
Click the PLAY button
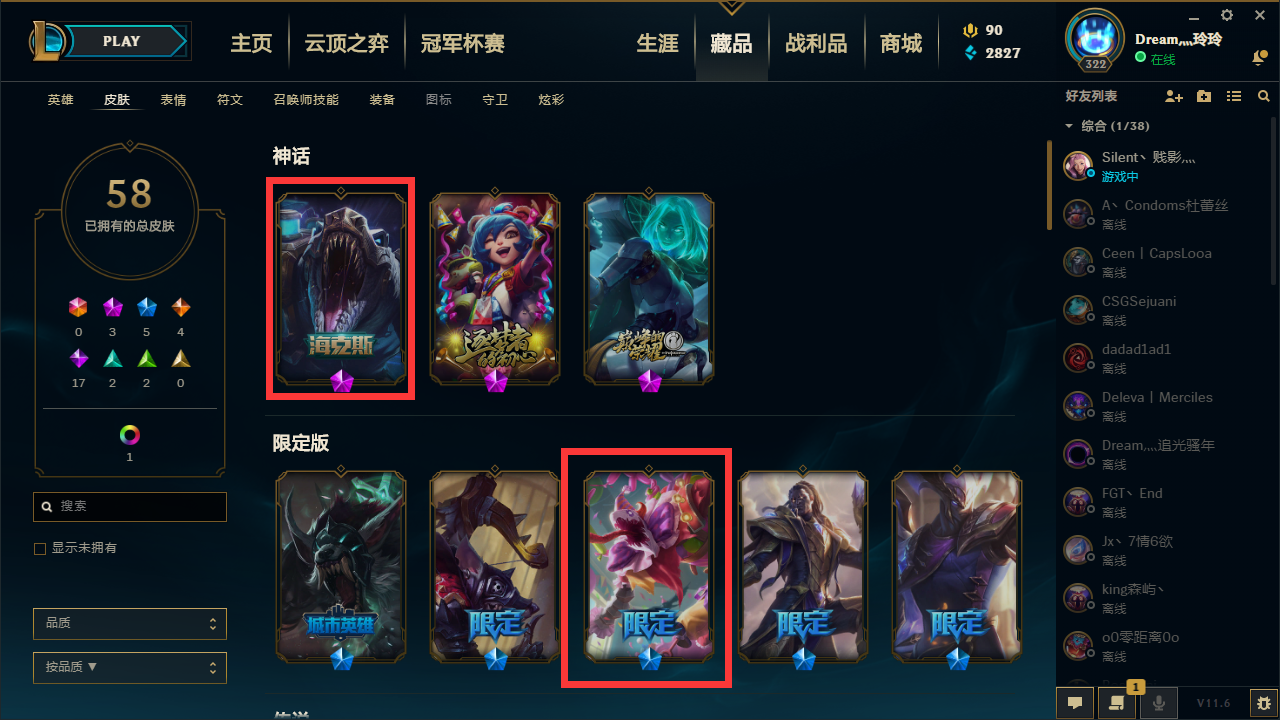tap(122, 41)
